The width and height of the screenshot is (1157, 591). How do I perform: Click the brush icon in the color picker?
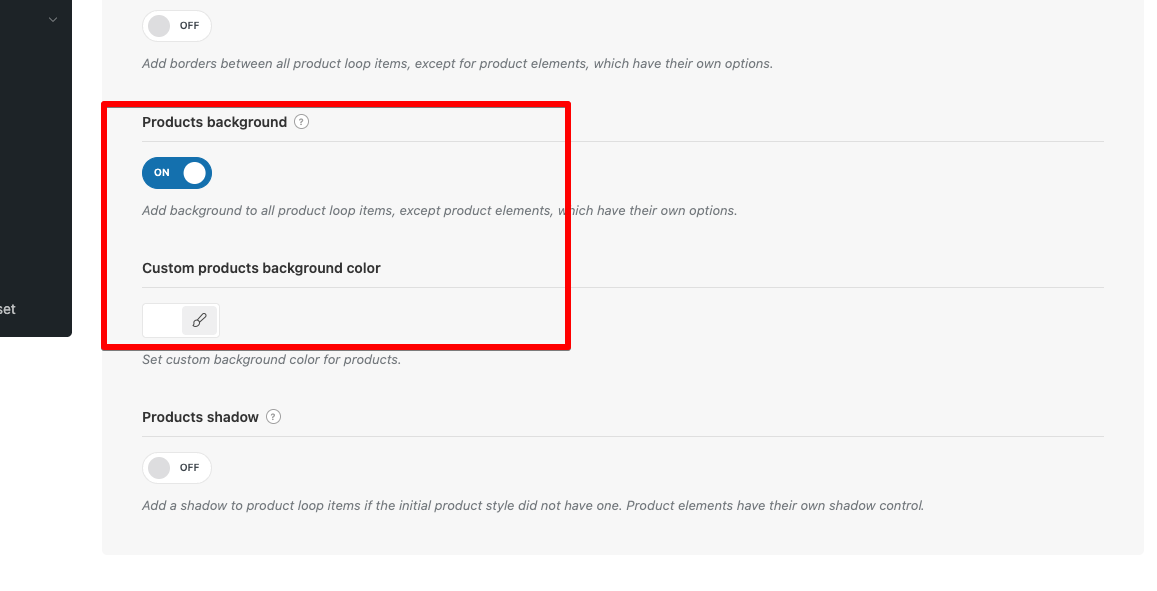pyautogui.click(x=199, y=320)
